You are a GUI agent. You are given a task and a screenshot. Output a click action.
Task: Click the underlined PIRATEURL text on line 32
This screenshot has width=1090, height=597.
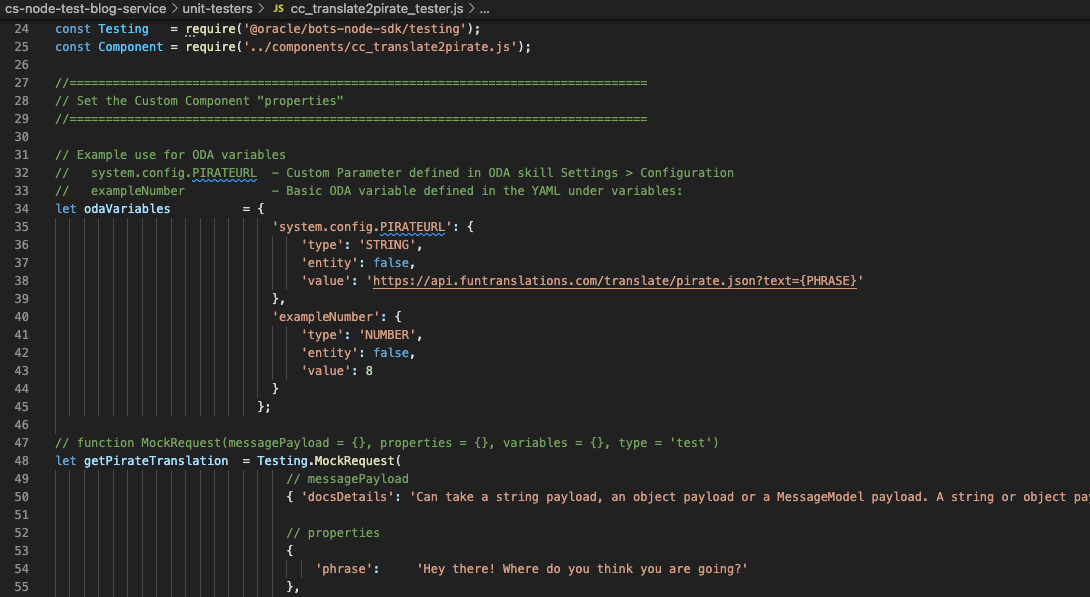(x=225, y=172)
